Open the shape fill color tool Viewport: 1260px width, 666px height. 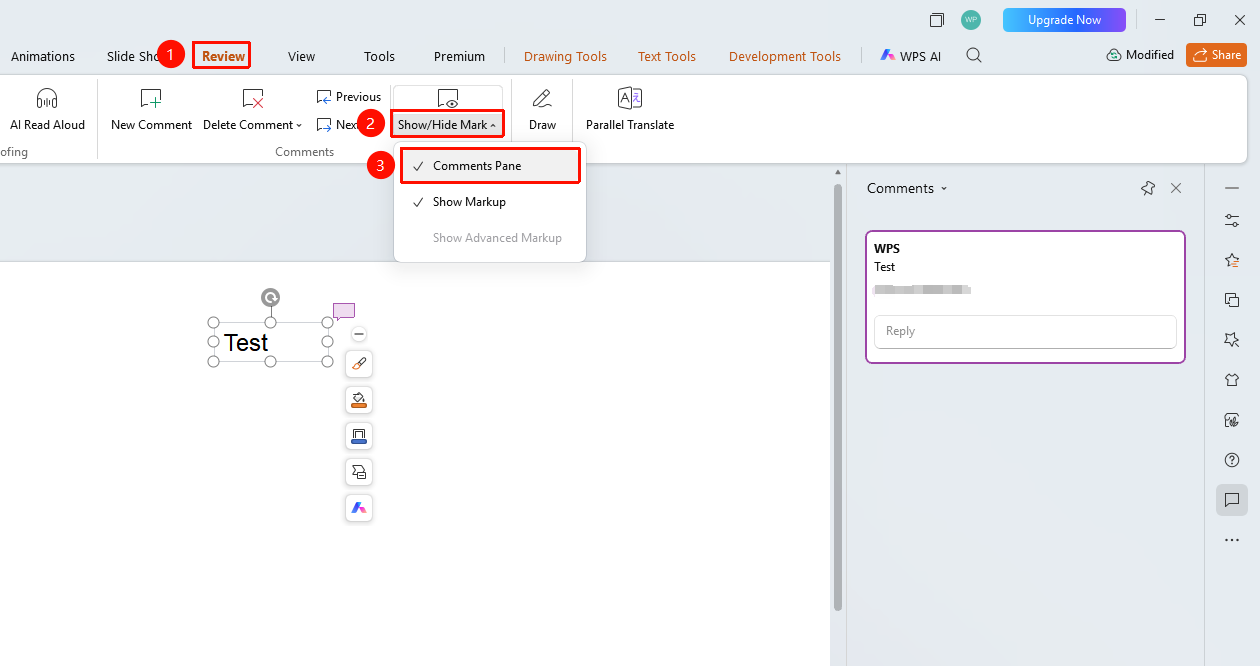(359, 400)
